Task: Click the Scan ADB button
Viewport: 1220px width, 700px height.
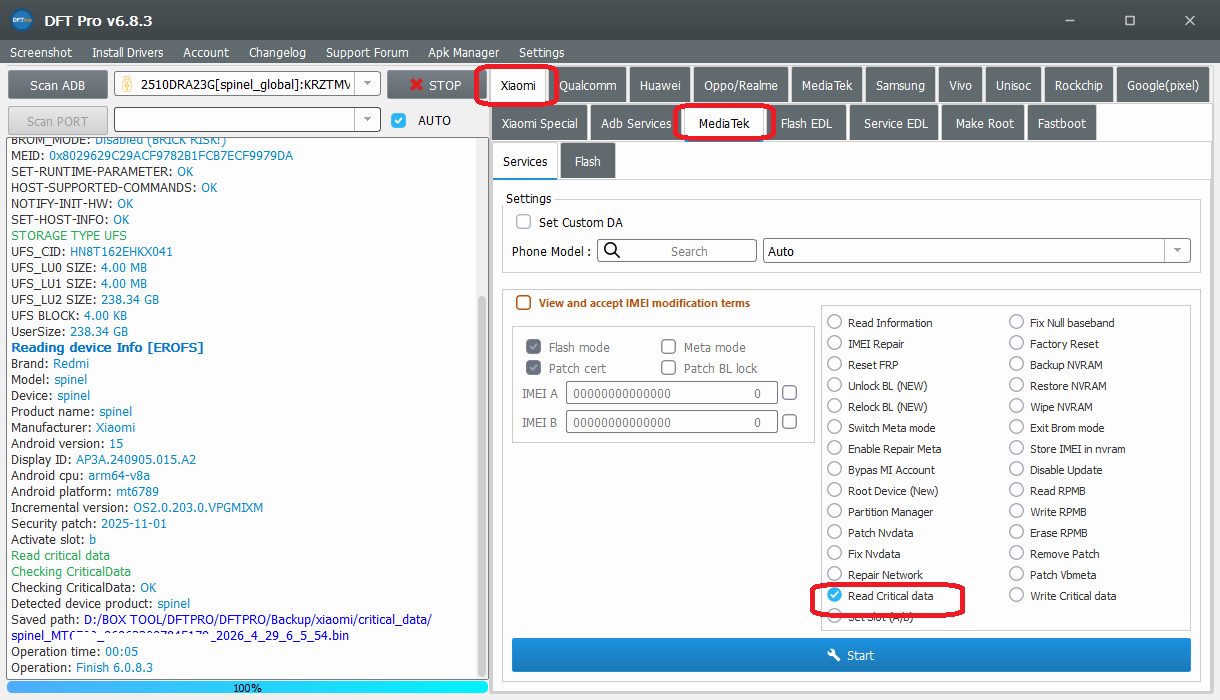Action: 57,85
